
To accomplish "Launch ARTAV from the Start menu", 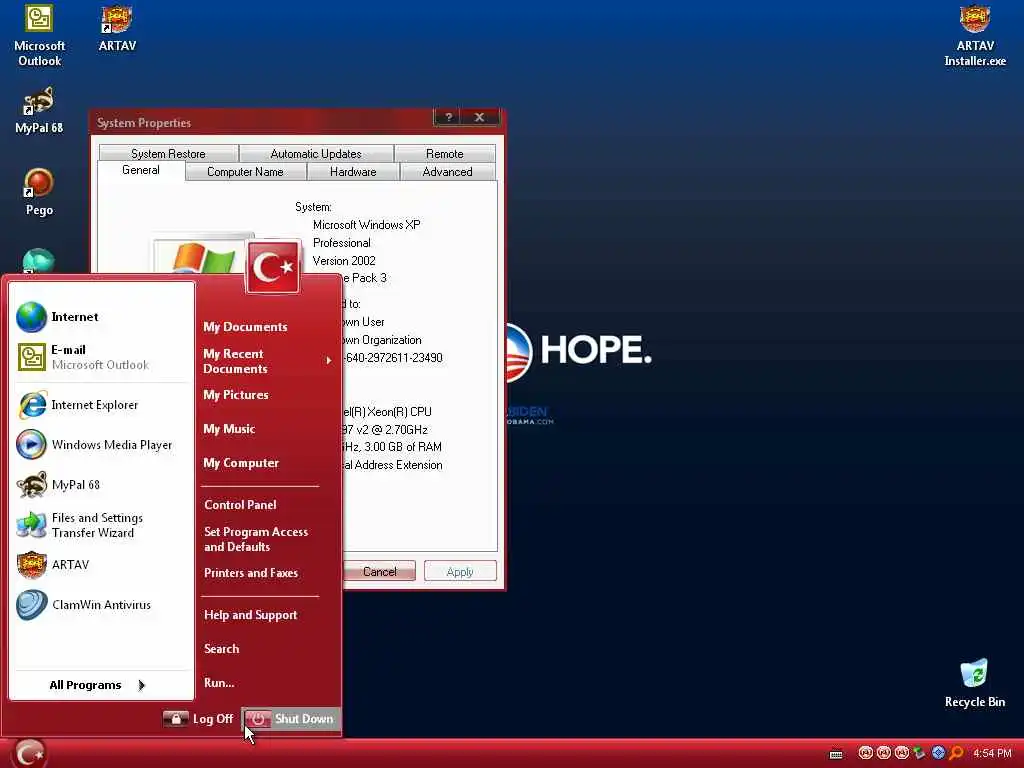I will coord(101,565).
